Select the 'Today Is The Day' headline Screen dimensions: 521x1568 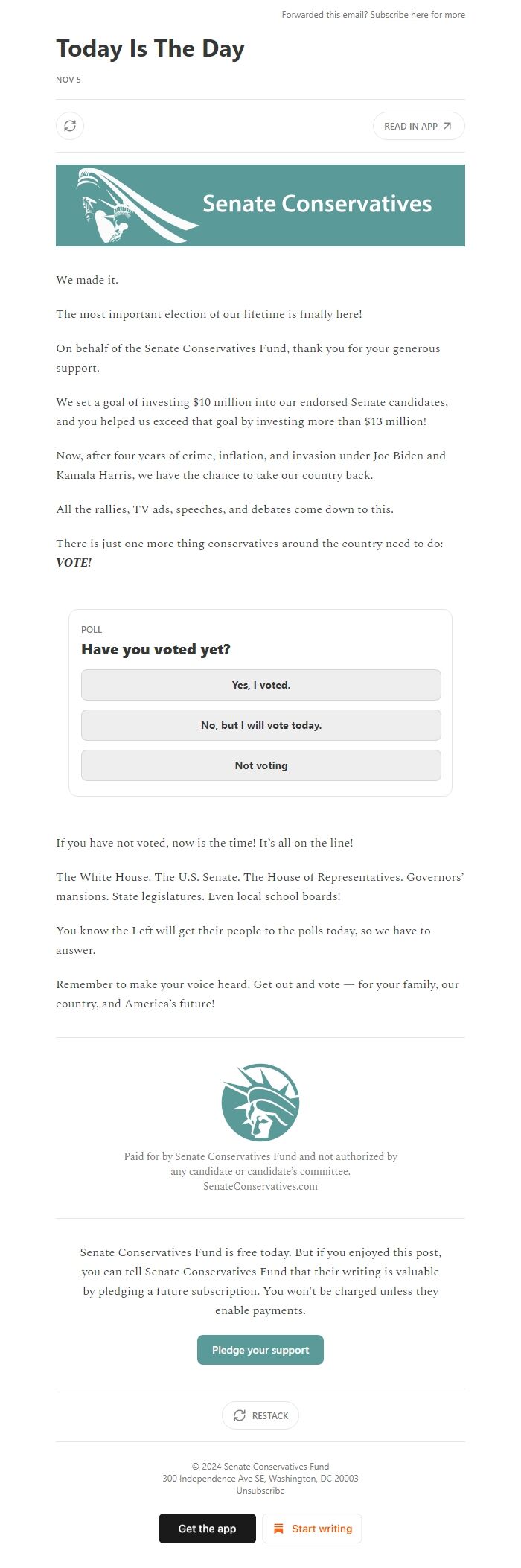click(x=150, y=48)
